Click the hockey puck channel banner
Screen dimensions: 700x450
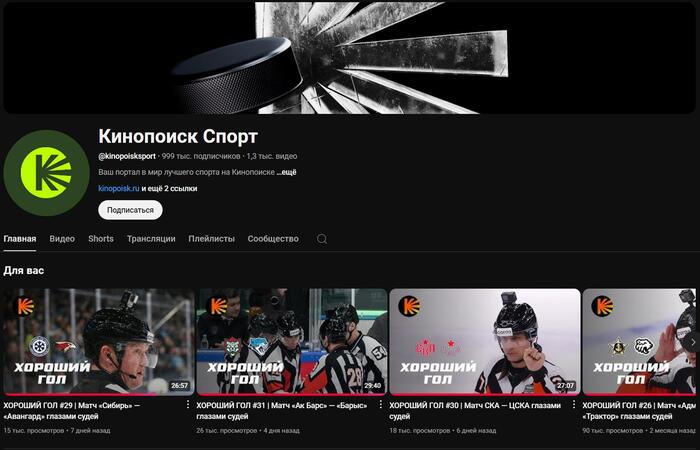pyautogui.click(x=350, y=57)
